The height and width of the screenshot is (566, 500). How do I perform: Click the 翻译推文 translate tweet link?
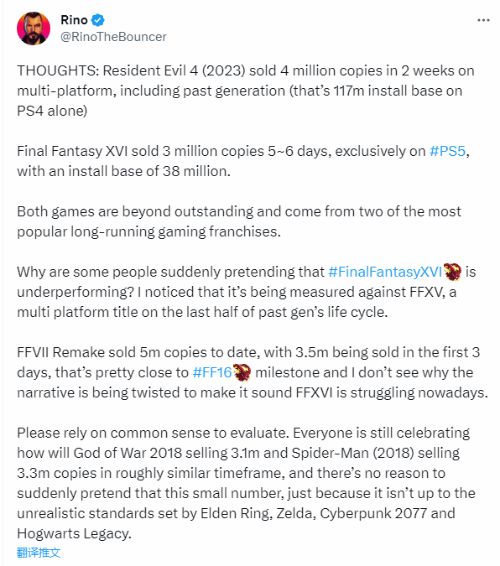point(38,552)
